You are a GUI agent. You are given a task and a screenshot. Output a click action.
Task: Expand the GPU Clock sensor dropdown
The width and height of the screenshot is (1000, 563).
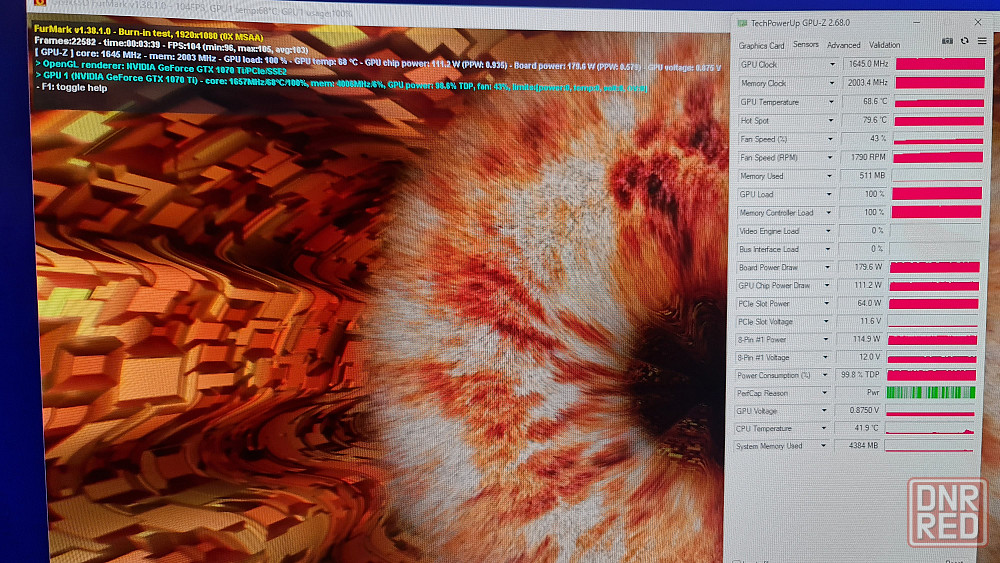(831, 65)
